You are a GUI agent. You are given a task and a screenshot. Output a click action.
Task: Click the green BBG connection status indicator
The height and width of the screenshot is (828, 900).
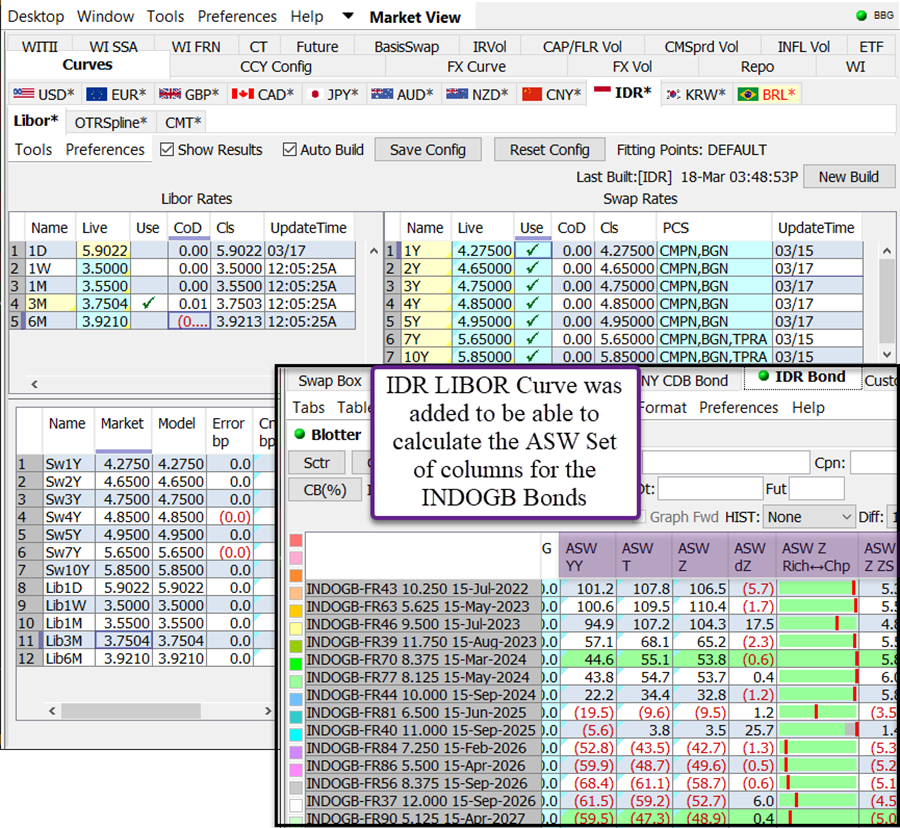[861, 15]
